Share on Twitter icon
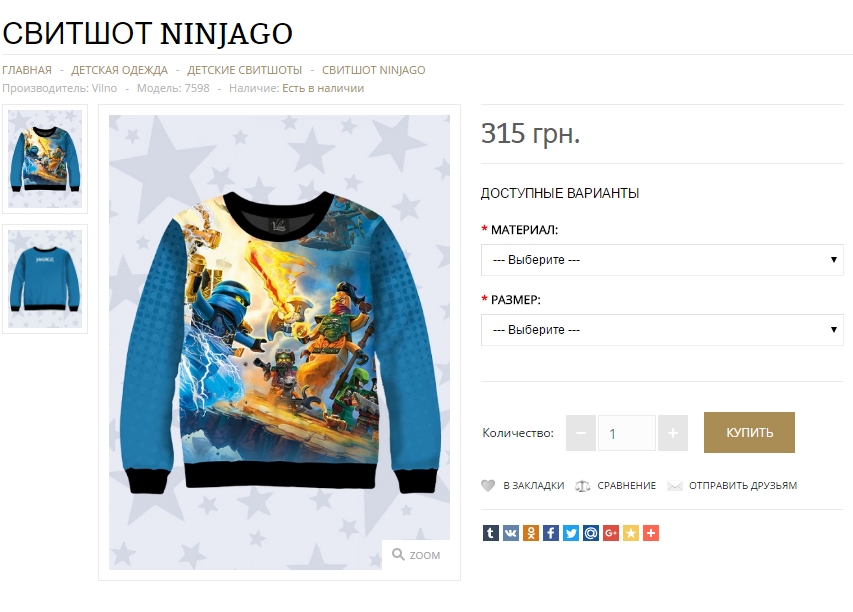The height and width of the screenshot is (612, 853). click(571, 533)
